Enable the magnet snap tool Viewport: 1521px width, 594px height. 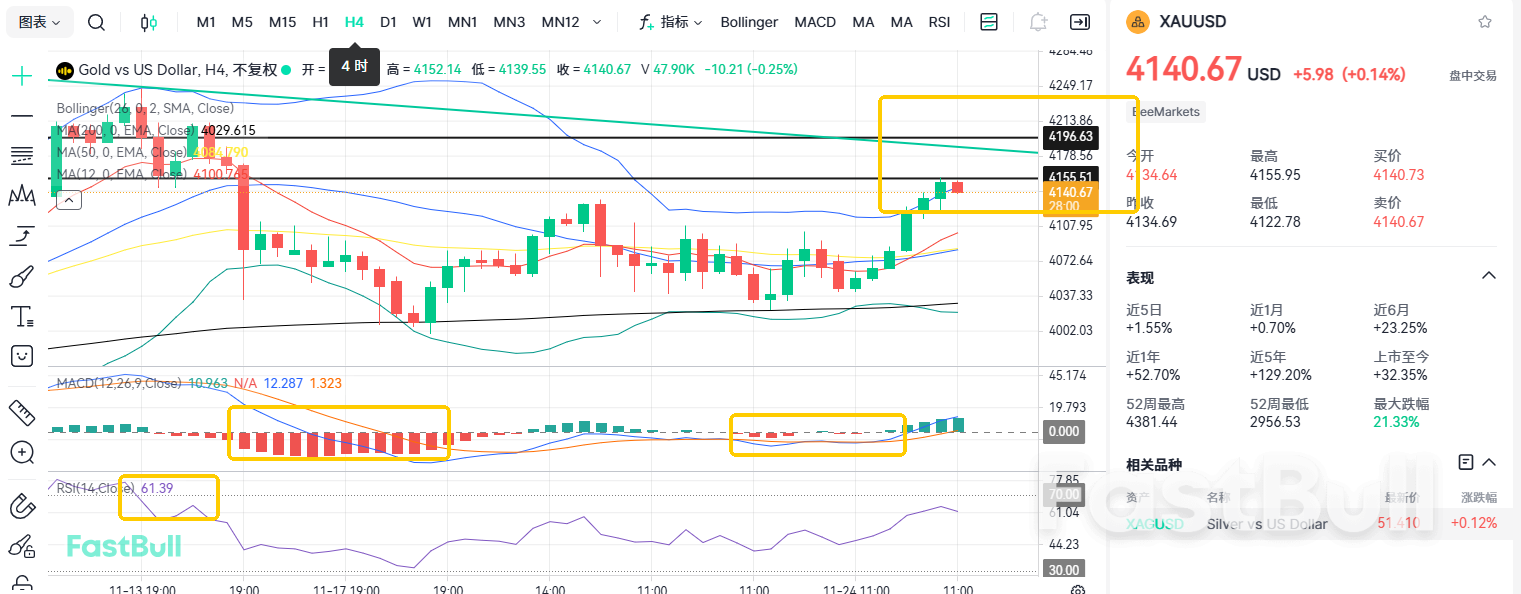(21, 506)
